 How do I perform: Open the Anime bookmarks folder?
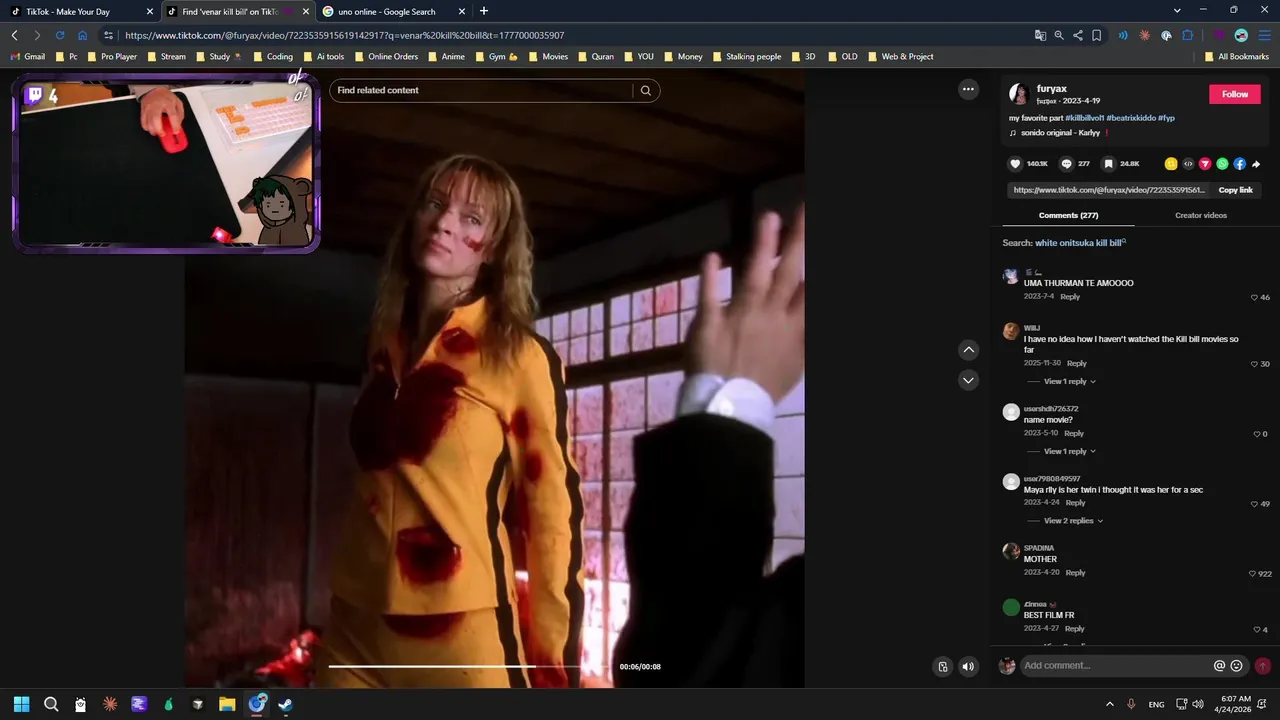tap(445, 57)
